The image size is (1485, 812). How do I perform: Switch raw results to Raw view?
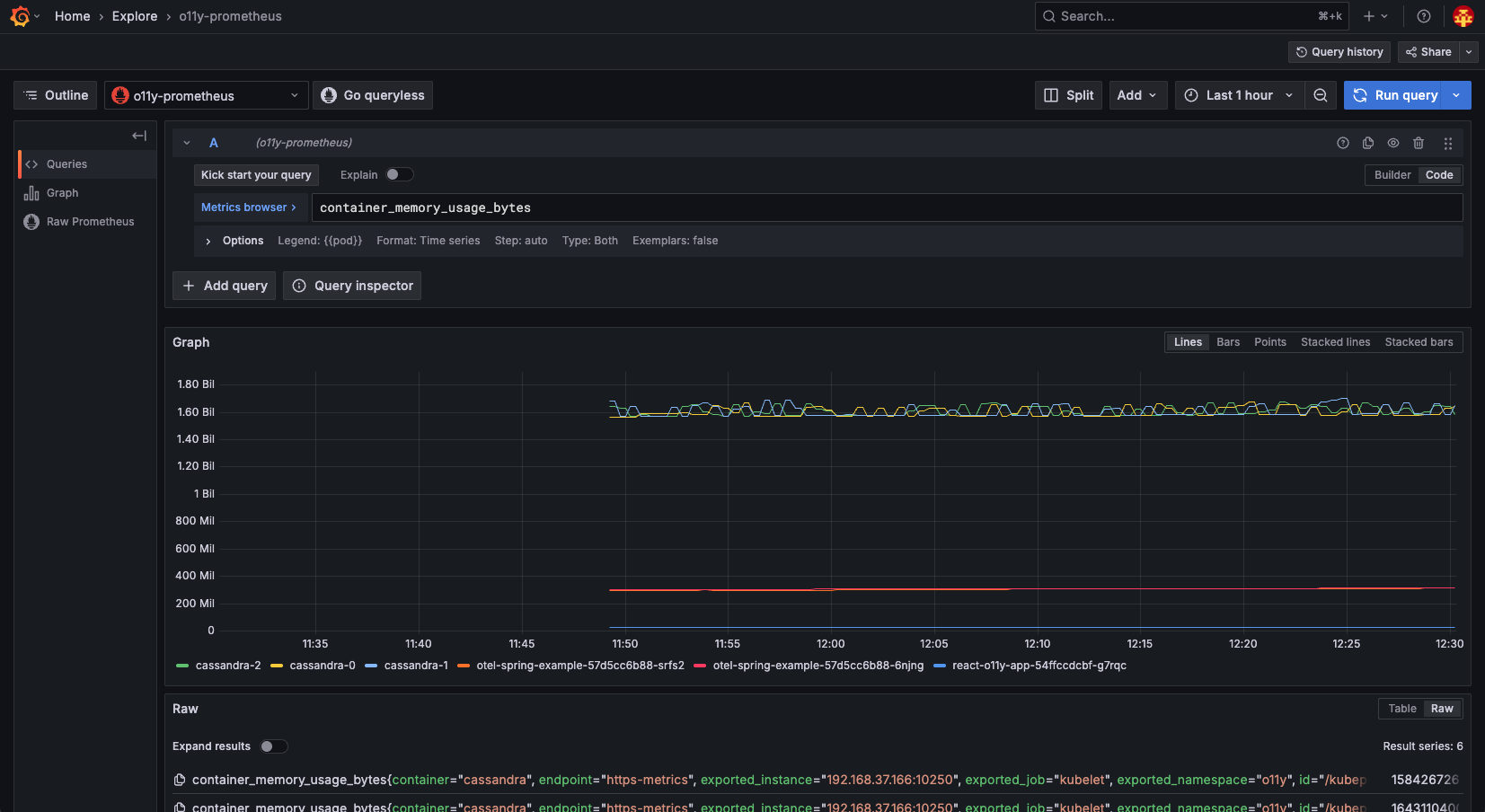pos(1442,709)
